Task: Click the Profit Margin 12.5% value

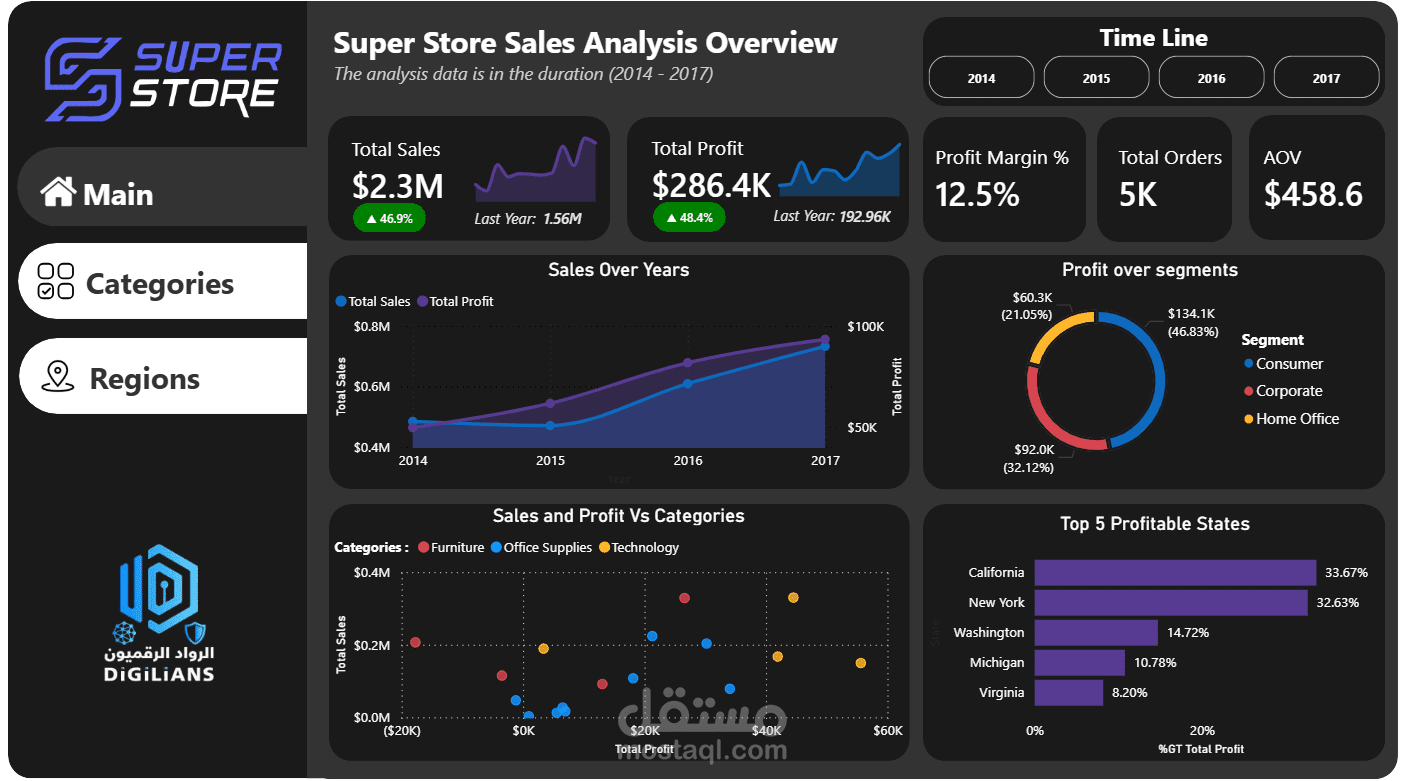Action: pos(977,194)
